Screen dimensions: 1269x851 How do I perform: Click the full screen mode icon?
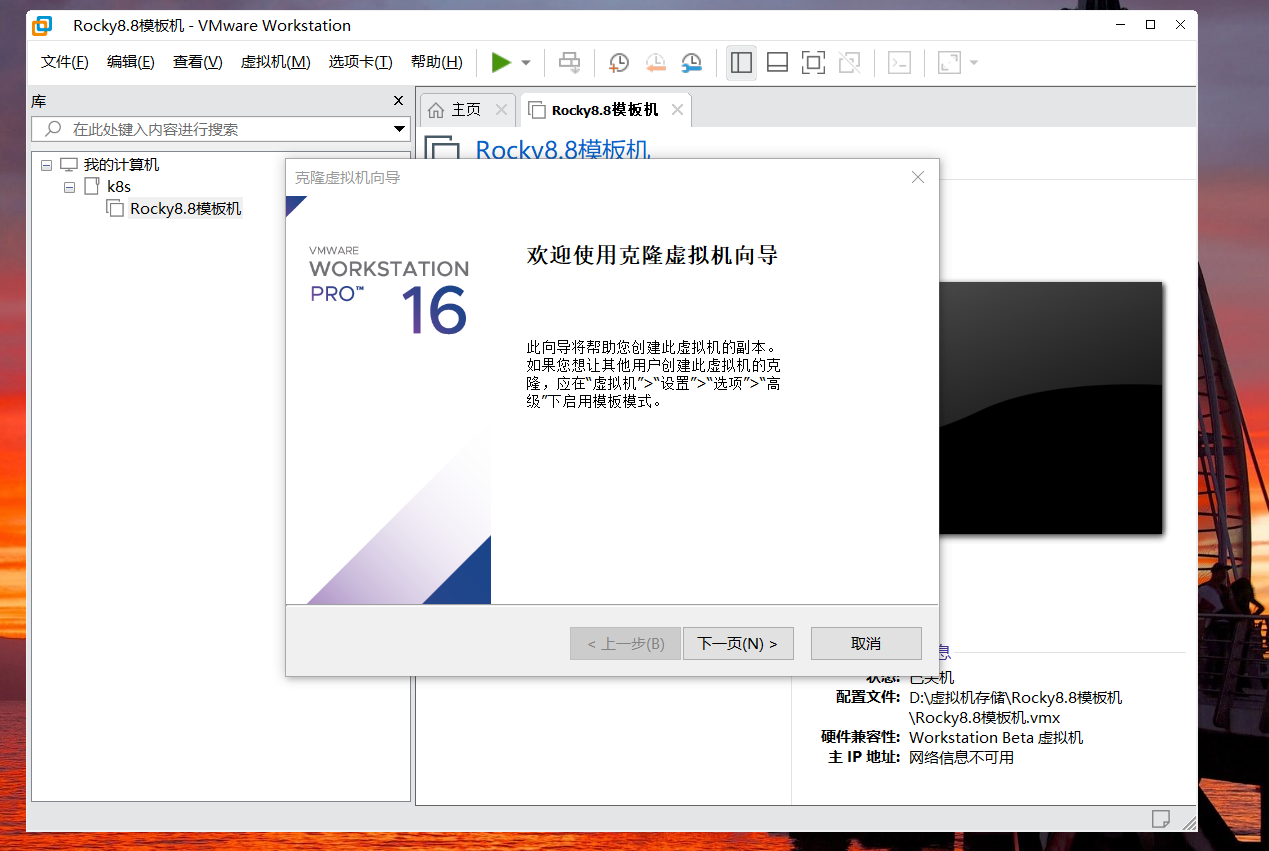click(x=813, y=63)
